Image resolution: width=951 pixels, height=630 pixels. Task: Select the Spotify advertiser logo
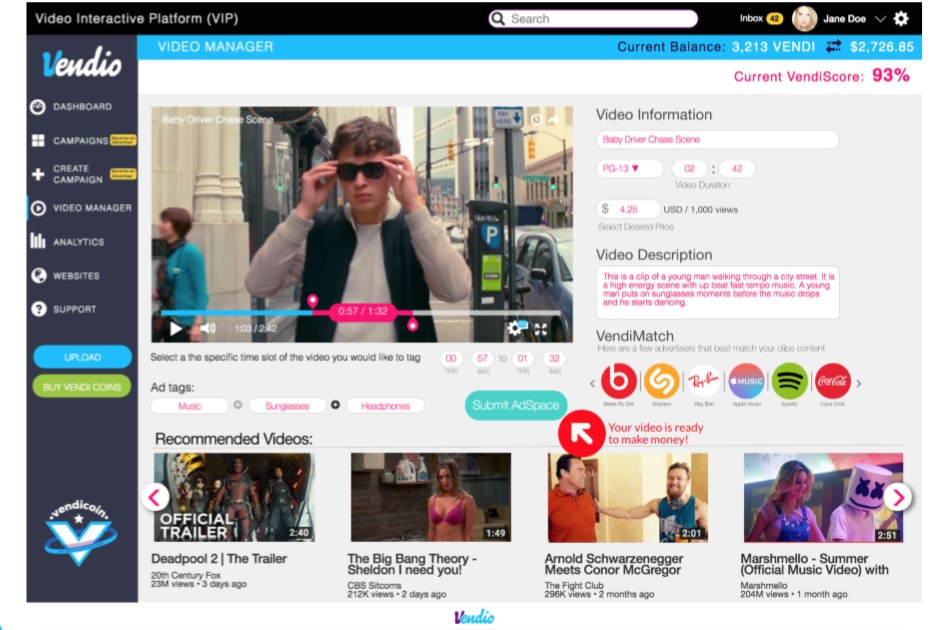click(789, 381)
